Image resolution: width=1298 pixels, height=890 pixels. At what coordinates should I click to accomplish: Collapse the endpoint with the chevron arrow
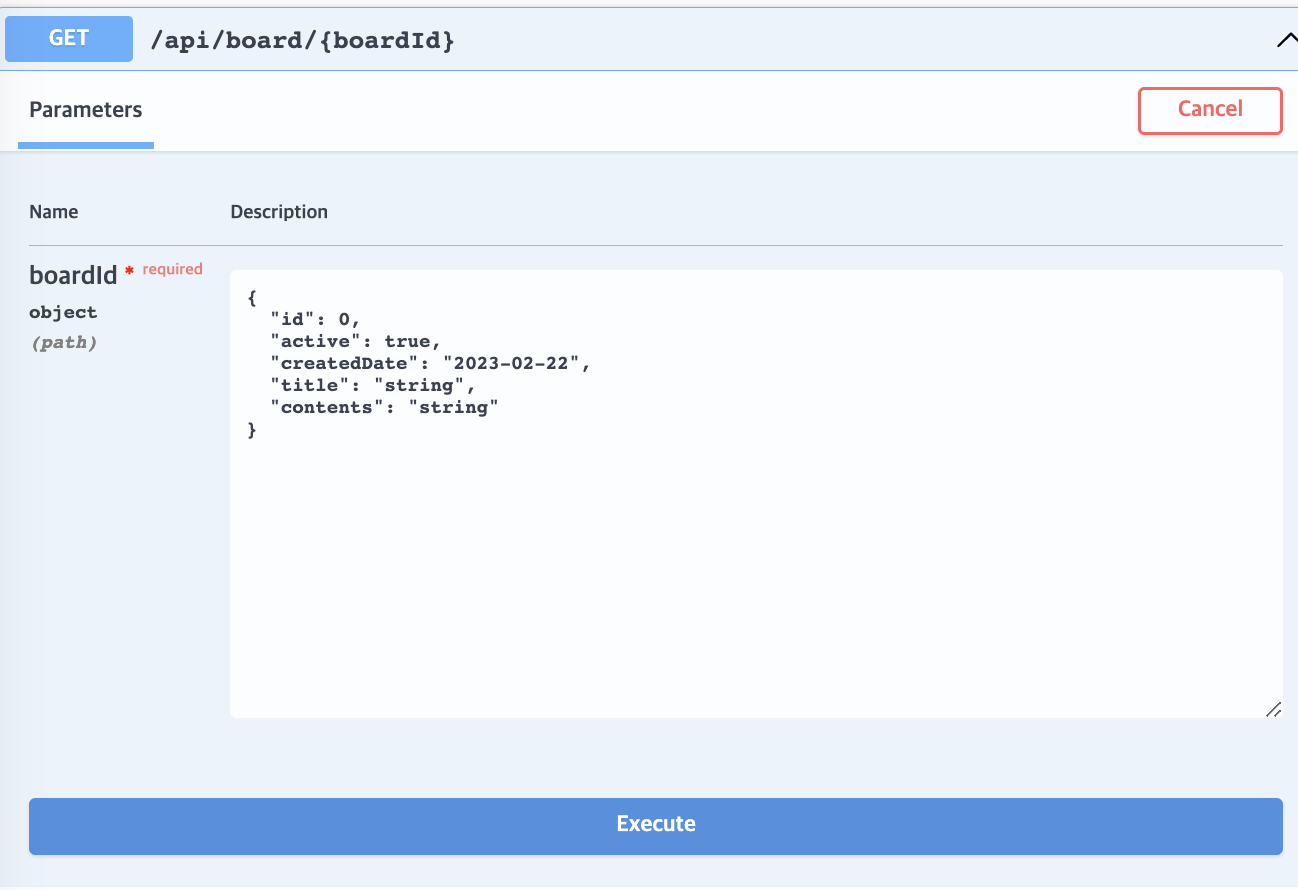click(1286, 41)
